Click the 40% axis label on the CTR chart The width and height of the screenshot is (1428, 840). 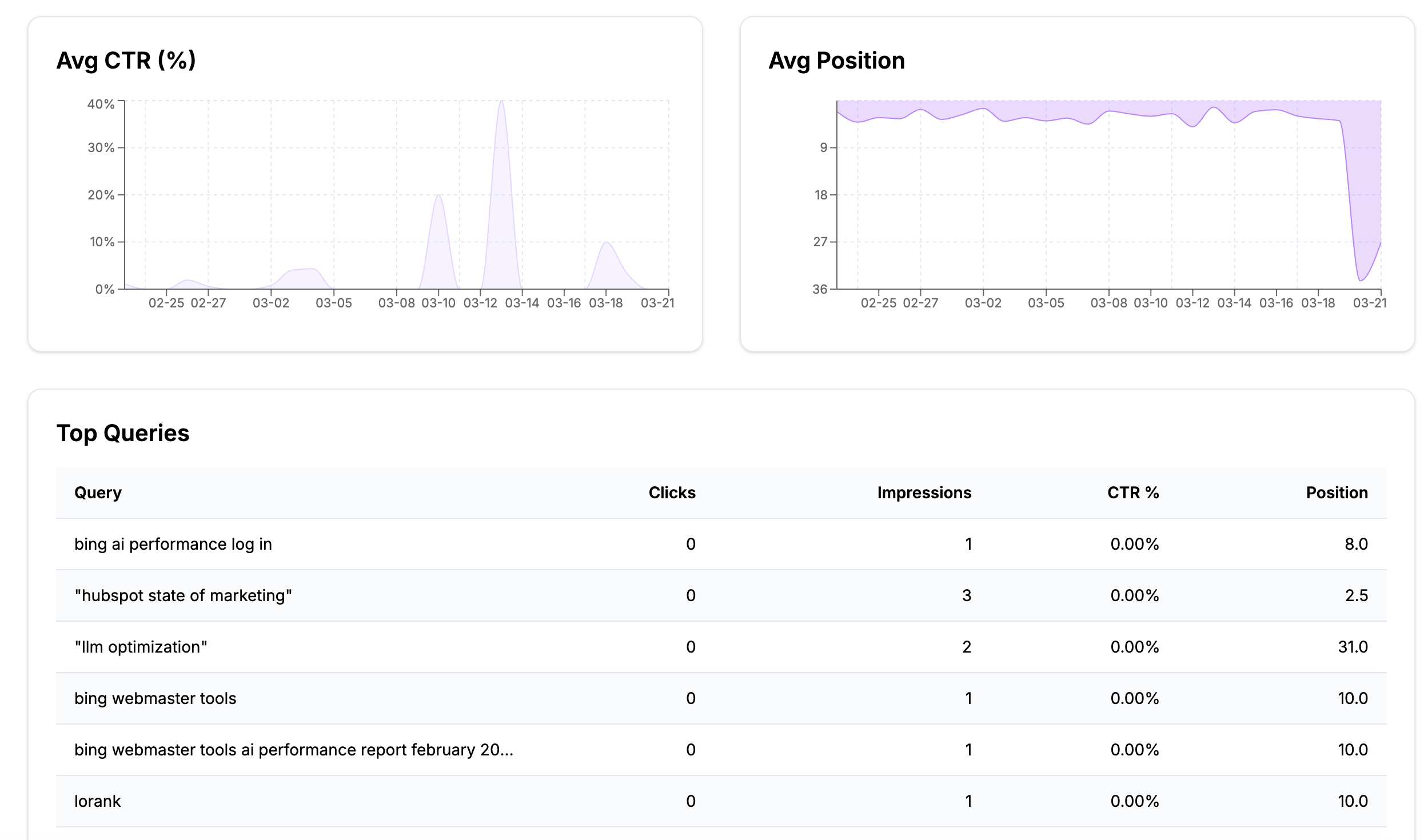pyautogui.click(x=103, y=103)
